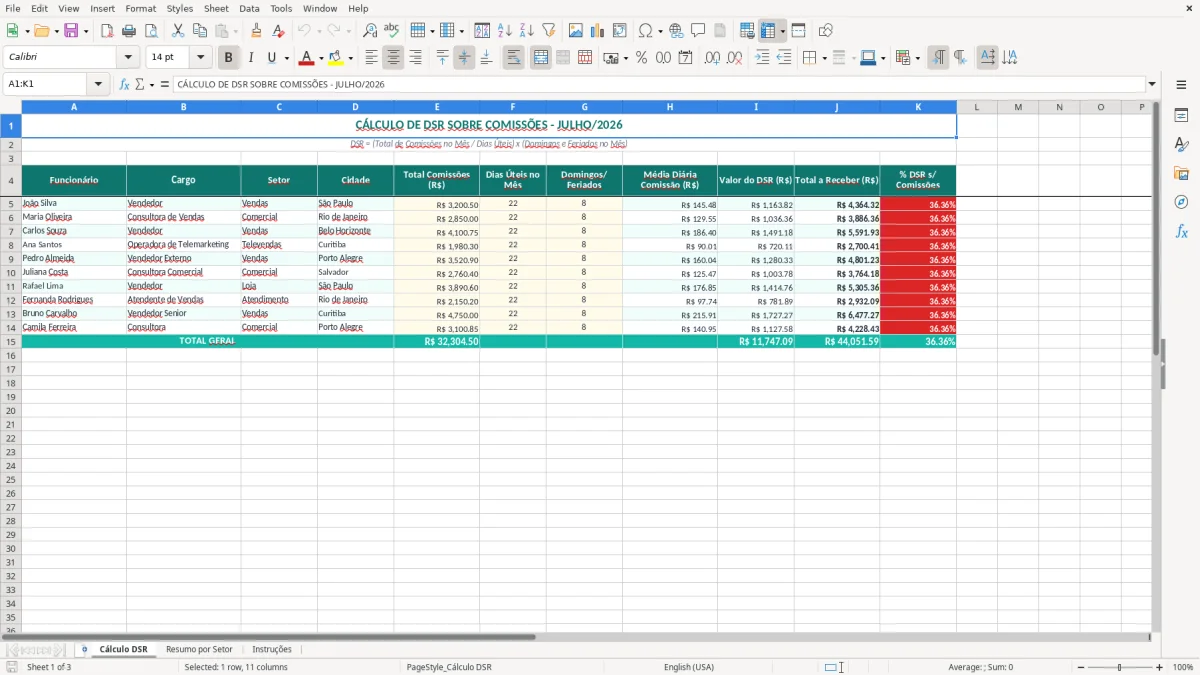The width and height of the screenshot is (1200, 675).
Task: Open the font name dropdown
Action: (128, 58)
